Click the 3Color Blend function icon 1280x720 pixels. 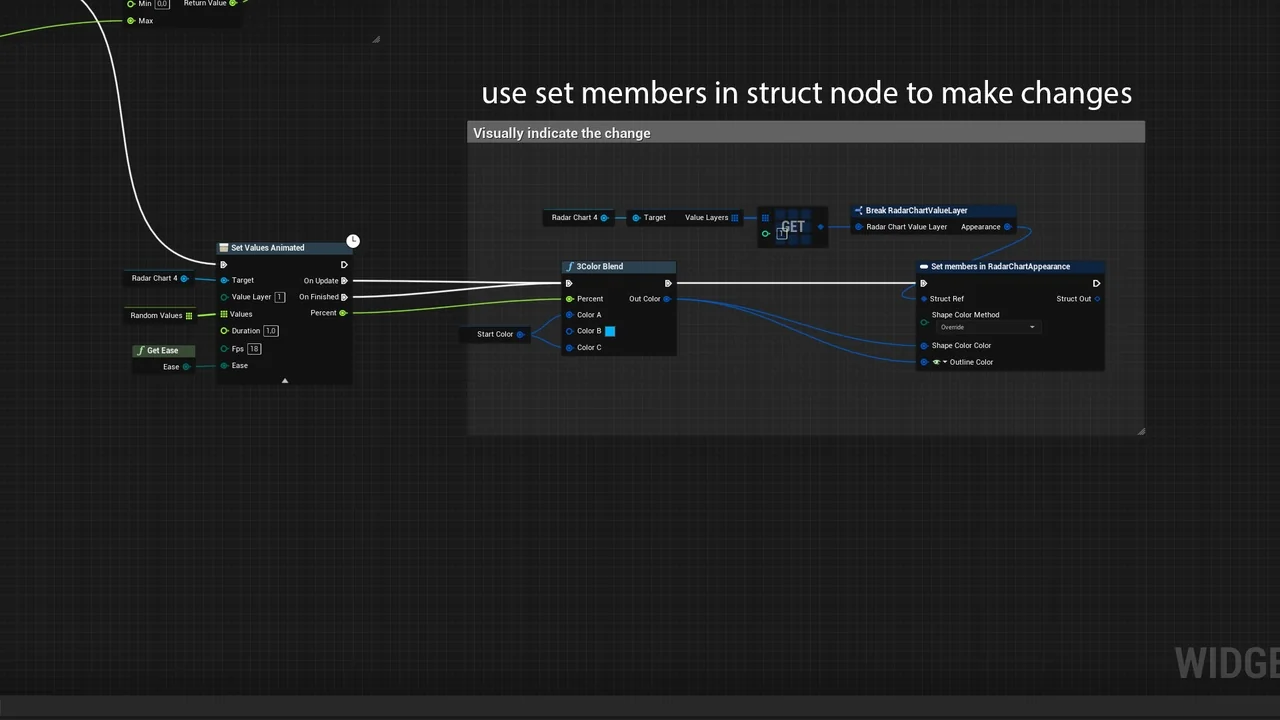[x=570, y=267]
